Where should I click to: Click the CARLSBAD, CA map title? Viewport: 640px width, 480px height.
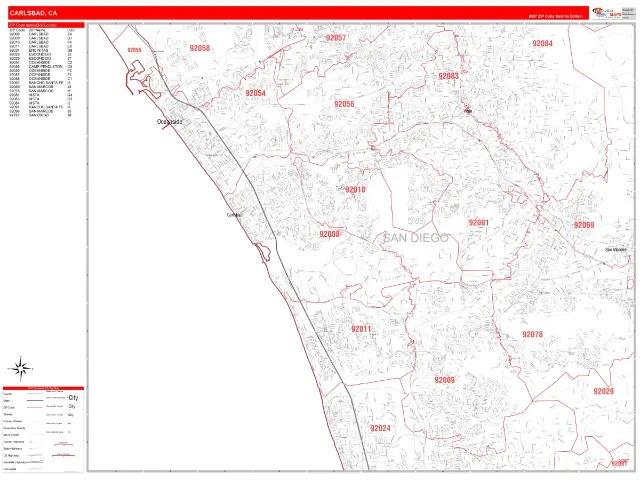coord(33,13)
